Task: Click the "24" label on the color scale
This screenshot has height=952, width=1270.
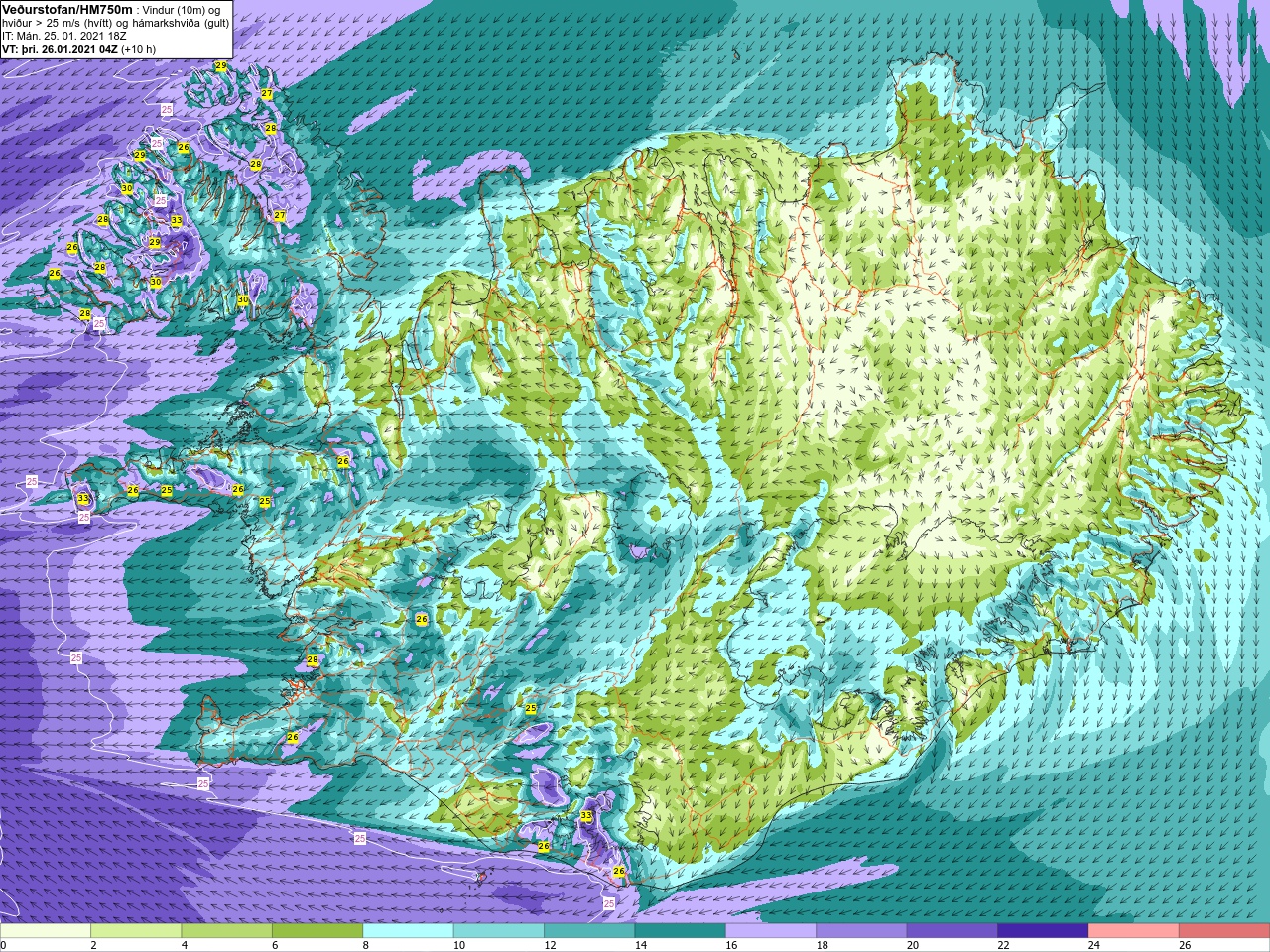Action: pyautogui.click(x=1094, y=945)
